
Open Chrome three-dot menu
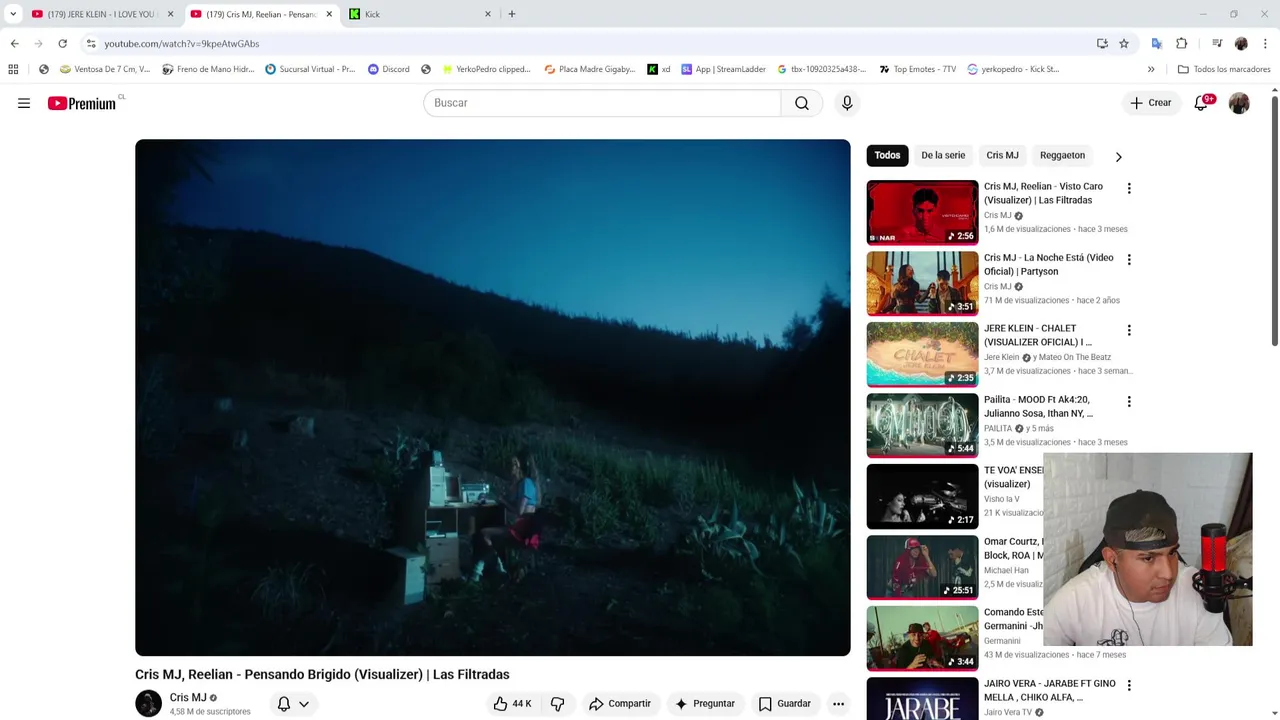pos(1266,44)
